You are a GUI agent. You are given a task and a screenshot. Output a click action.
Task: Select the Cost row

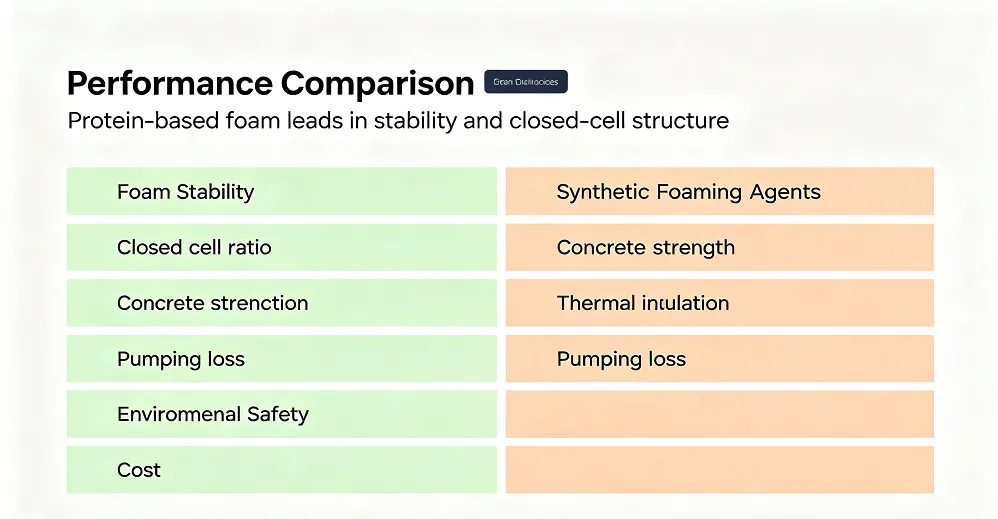281,469
